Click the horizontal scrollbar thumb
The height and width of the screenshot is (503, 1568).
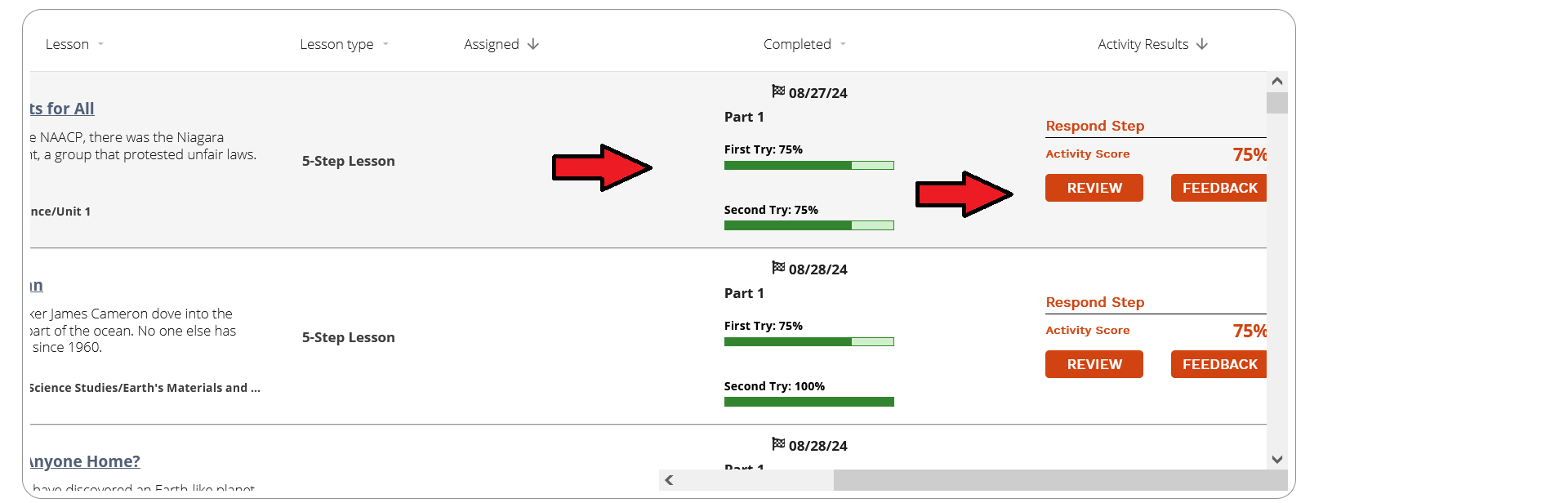pos(1060,480)
